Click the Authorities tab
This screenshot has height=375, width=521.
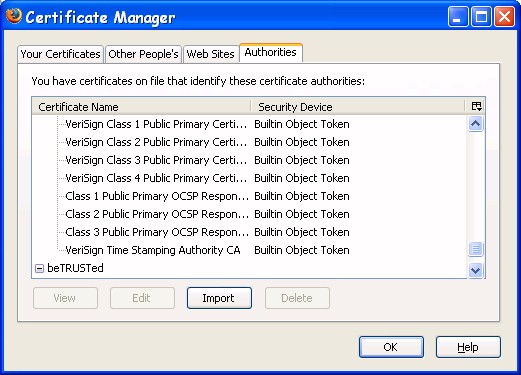271,53
